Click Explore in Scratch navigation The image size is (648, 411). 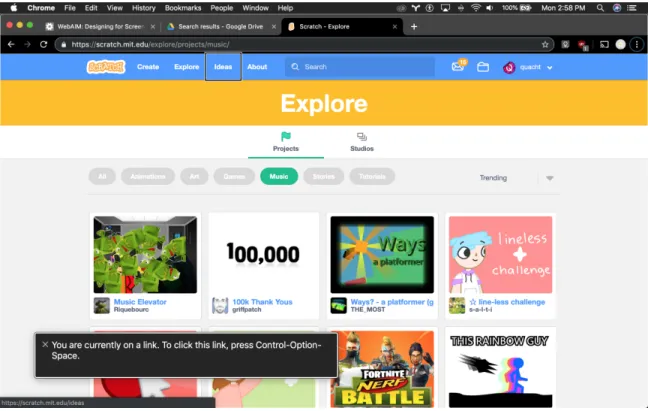pos(186,67)
